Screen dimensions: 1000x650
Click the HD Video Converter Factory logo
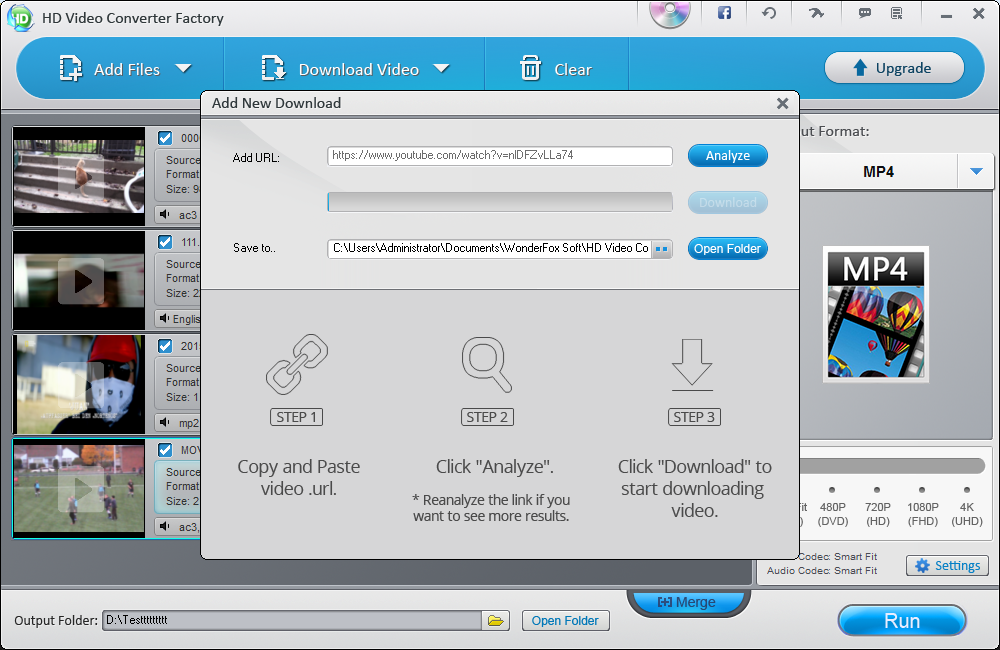(20, 18)
